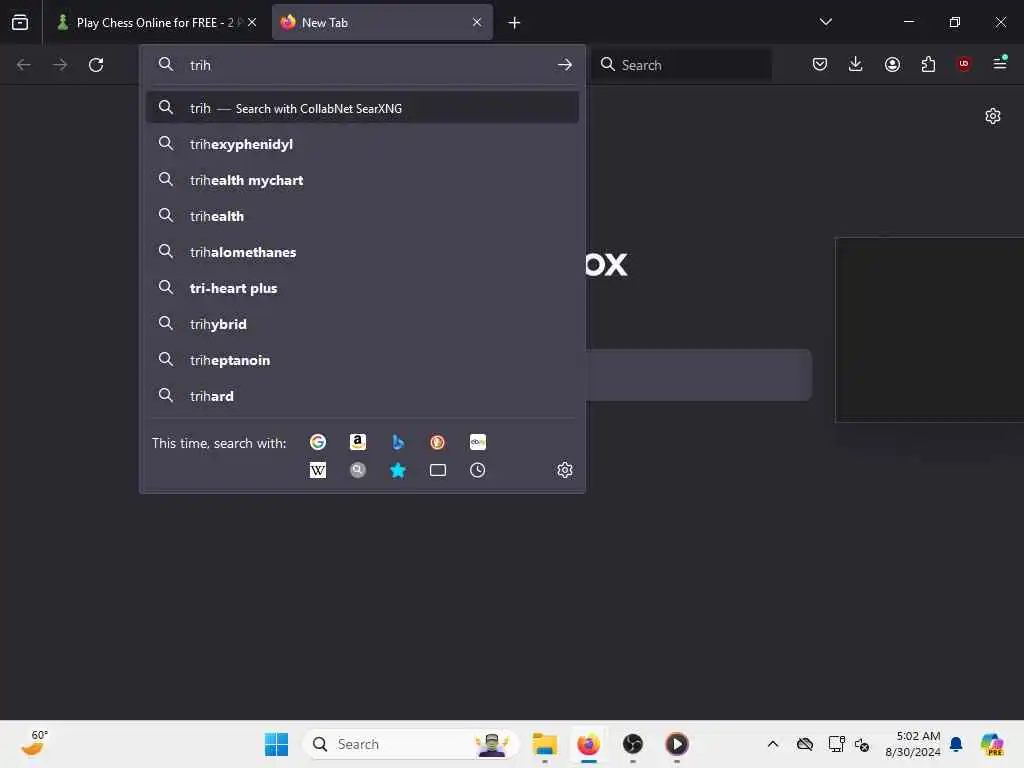Image resolution: width=1024 pixels, height=768 pixels.
Task: Open Firefox View panel
Action: point(20,22)
